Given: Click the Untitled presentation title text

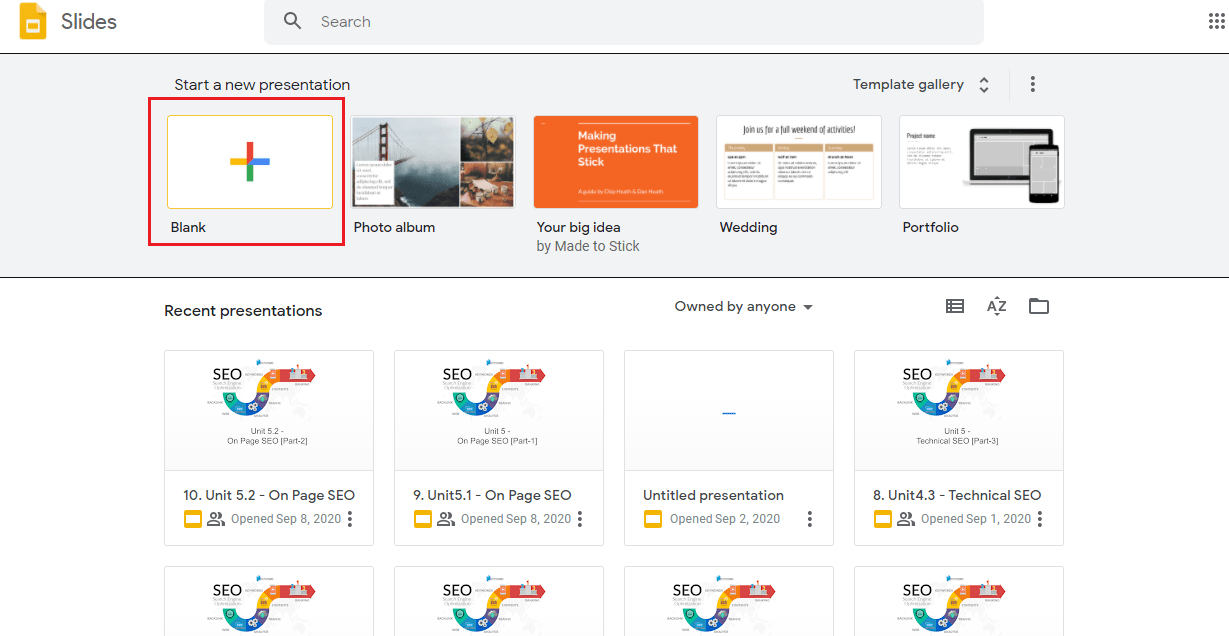Looking at the screenshot, I should [x=714, y=495].
